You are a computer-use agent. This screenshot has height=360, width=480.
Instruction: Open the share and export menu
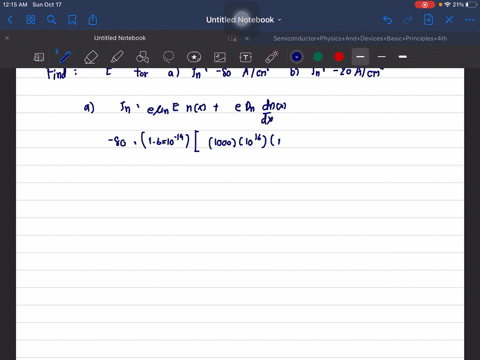coord(93,20)
